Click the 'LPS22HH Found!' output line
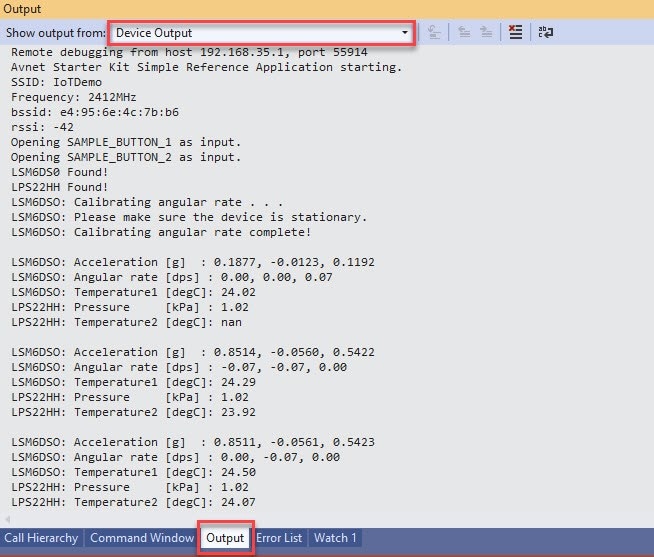654x557 pixels. click(59, 187)
